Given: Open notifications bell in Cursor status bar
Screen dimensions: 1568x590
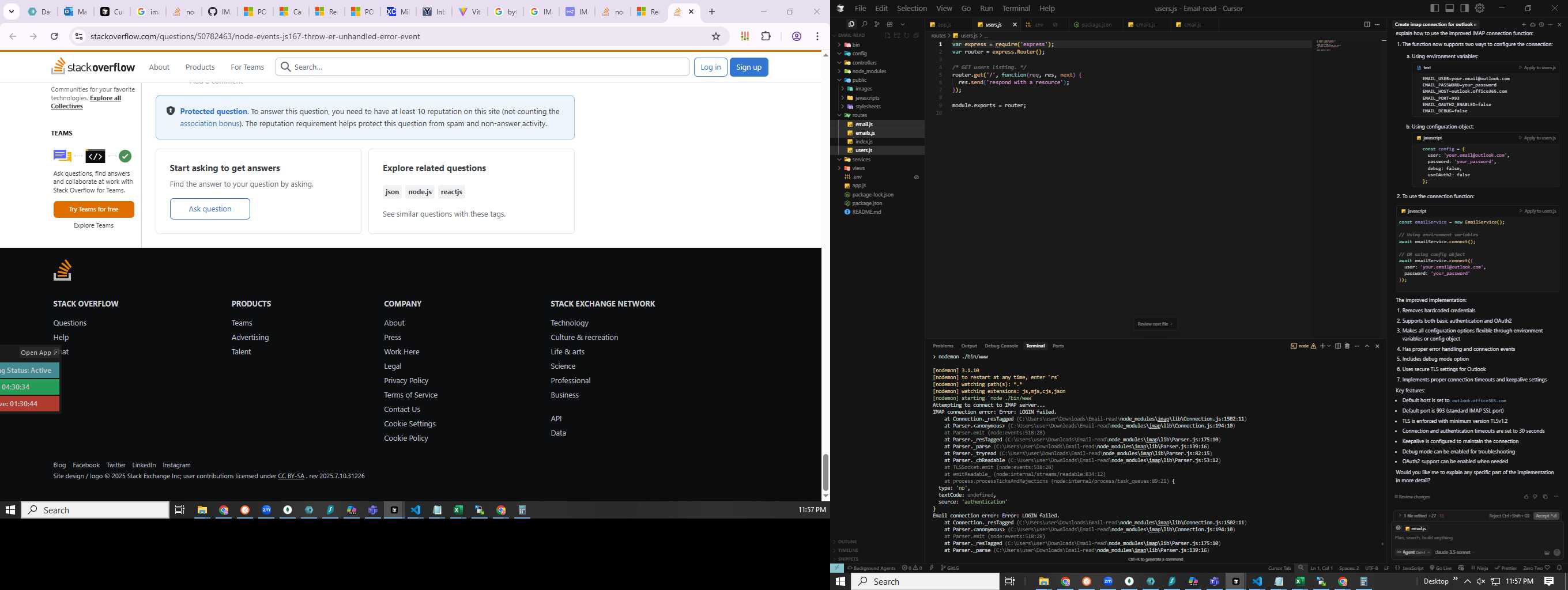Looking at the screenshot, I should pyautogui.click(x=1559, y=568).
